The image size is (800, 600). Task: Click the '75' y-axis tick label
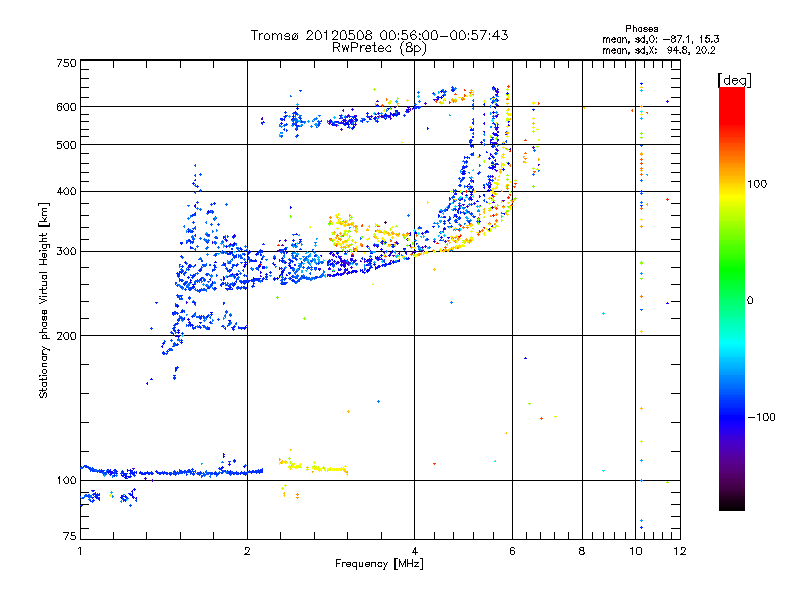click(70, 536)
